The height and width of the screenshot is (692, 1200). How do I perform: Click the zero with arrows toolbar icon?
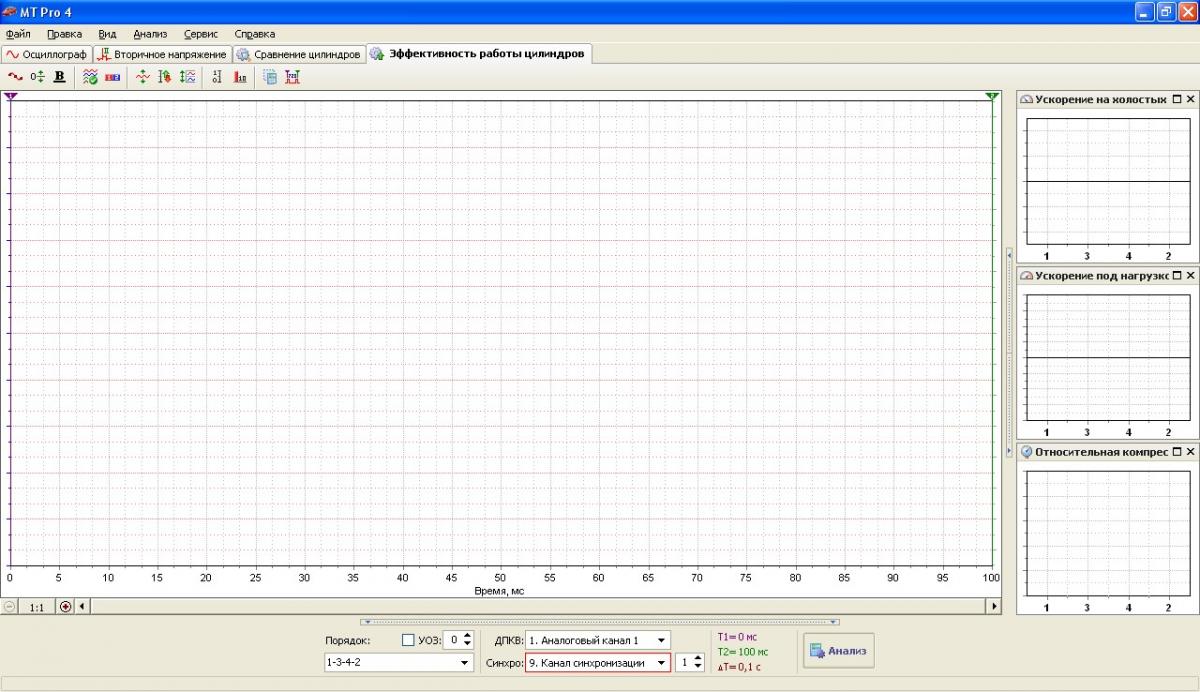click(37, 76)
